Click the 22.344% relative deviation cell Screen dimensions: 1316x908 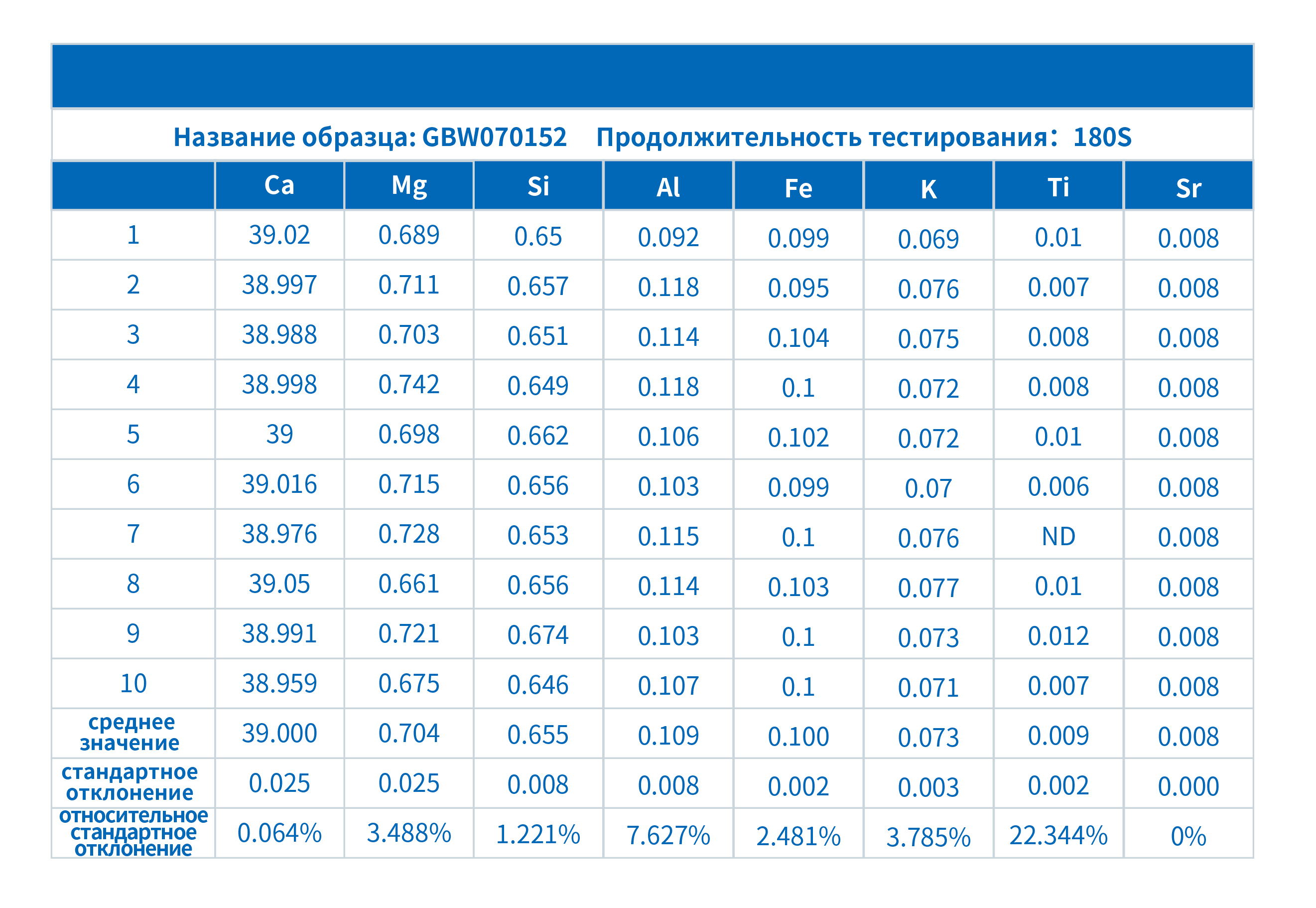1058,835
